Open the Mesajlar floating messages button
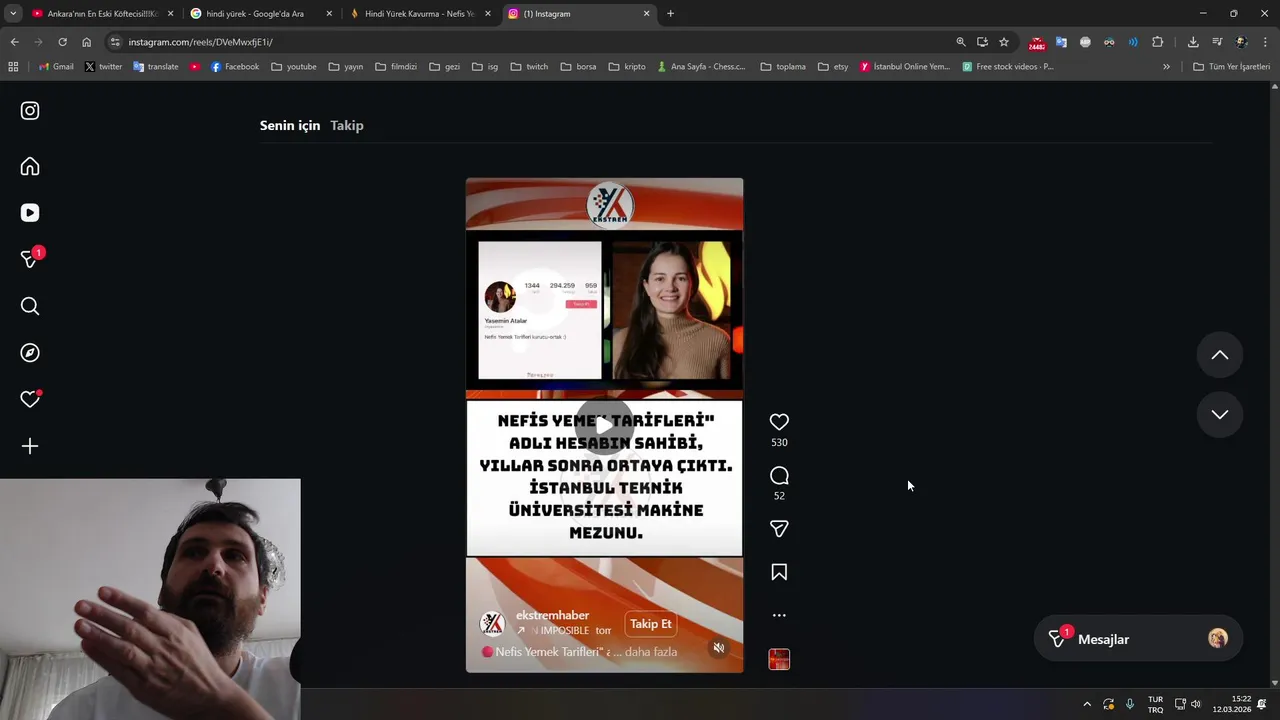The width and height of the screenshot is (1280, 720). [1138, 639]
